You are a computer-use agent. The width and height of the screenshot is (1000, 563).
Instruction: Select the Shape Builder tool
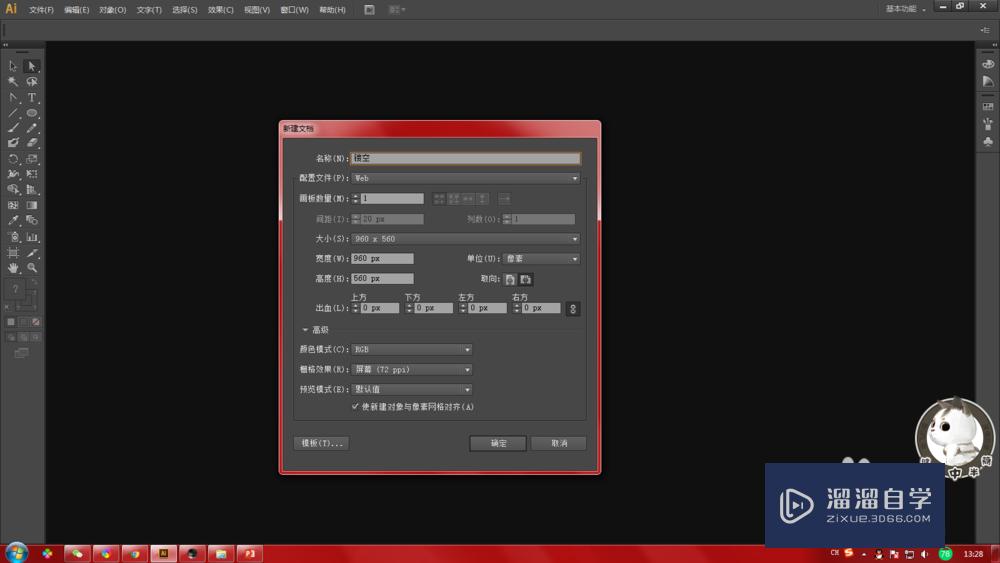(x=13, y=189)
